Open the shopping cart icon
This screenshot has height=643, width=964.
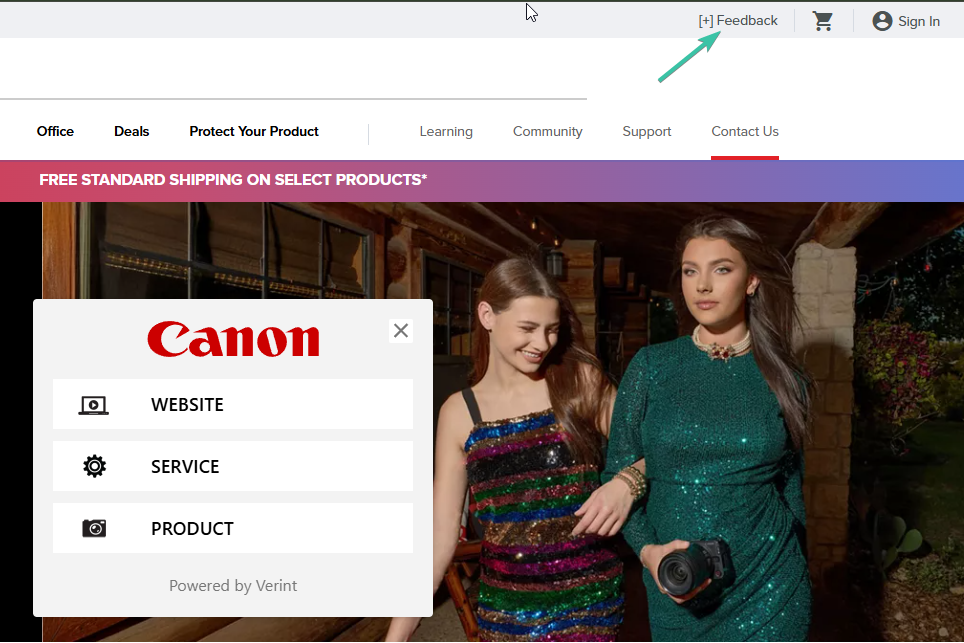pyautogui.click(x=823, y=21)
